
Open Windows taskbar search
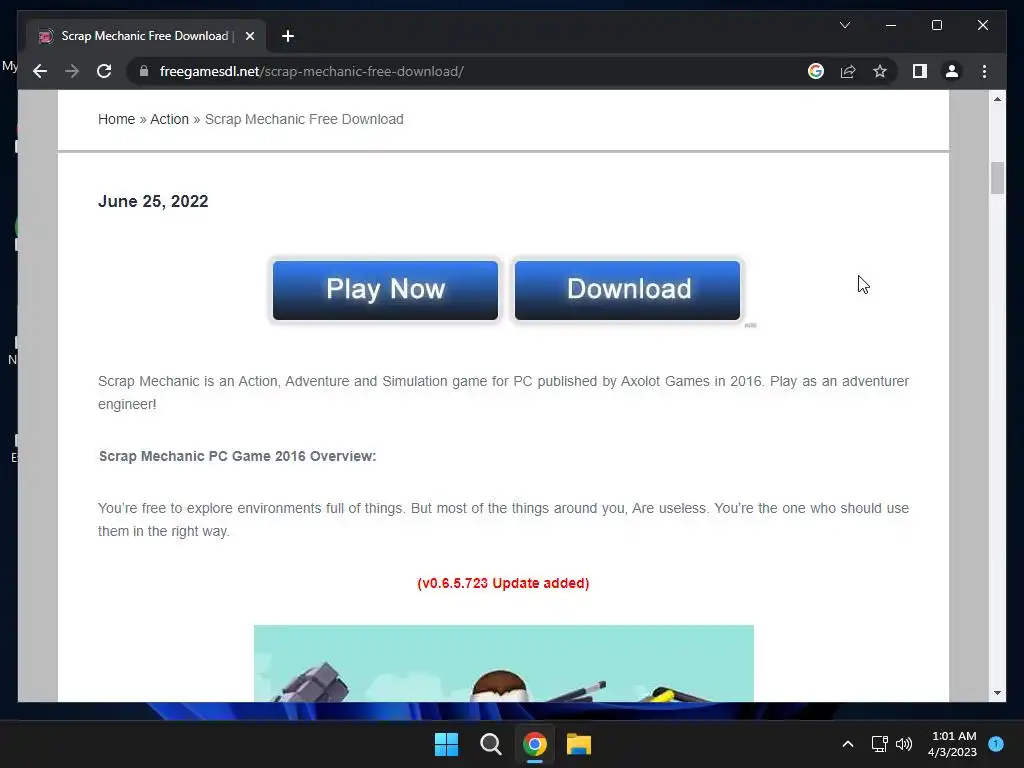(490, 744)
